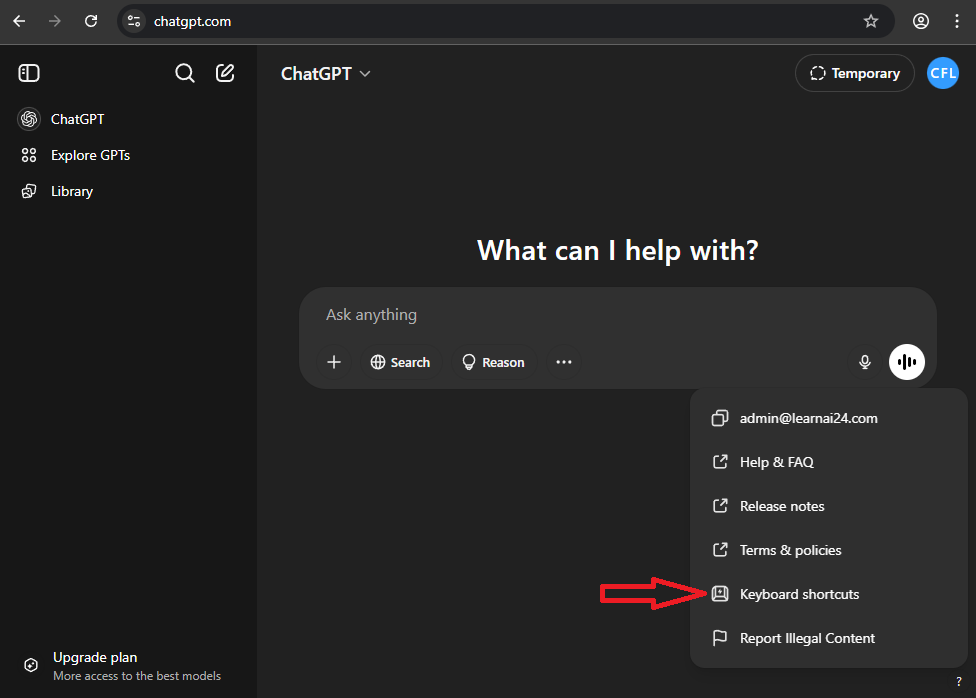Go back with the browser back arrow
This screenshot has width=976, height=698.
click(x=19, y=21)
